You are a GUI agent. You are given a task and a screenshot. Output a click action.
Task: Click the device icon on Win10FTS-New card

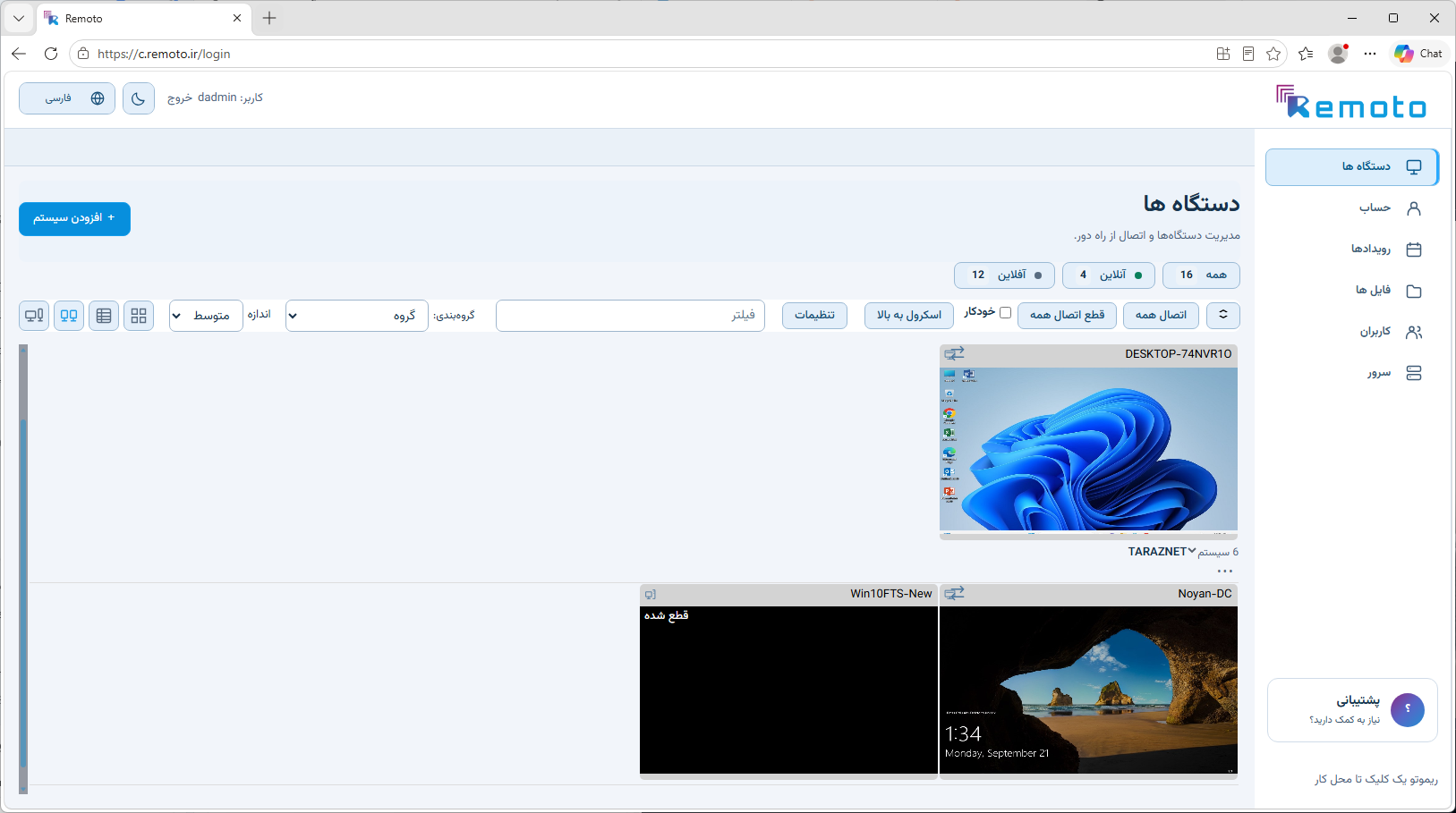tap(651, 595)
